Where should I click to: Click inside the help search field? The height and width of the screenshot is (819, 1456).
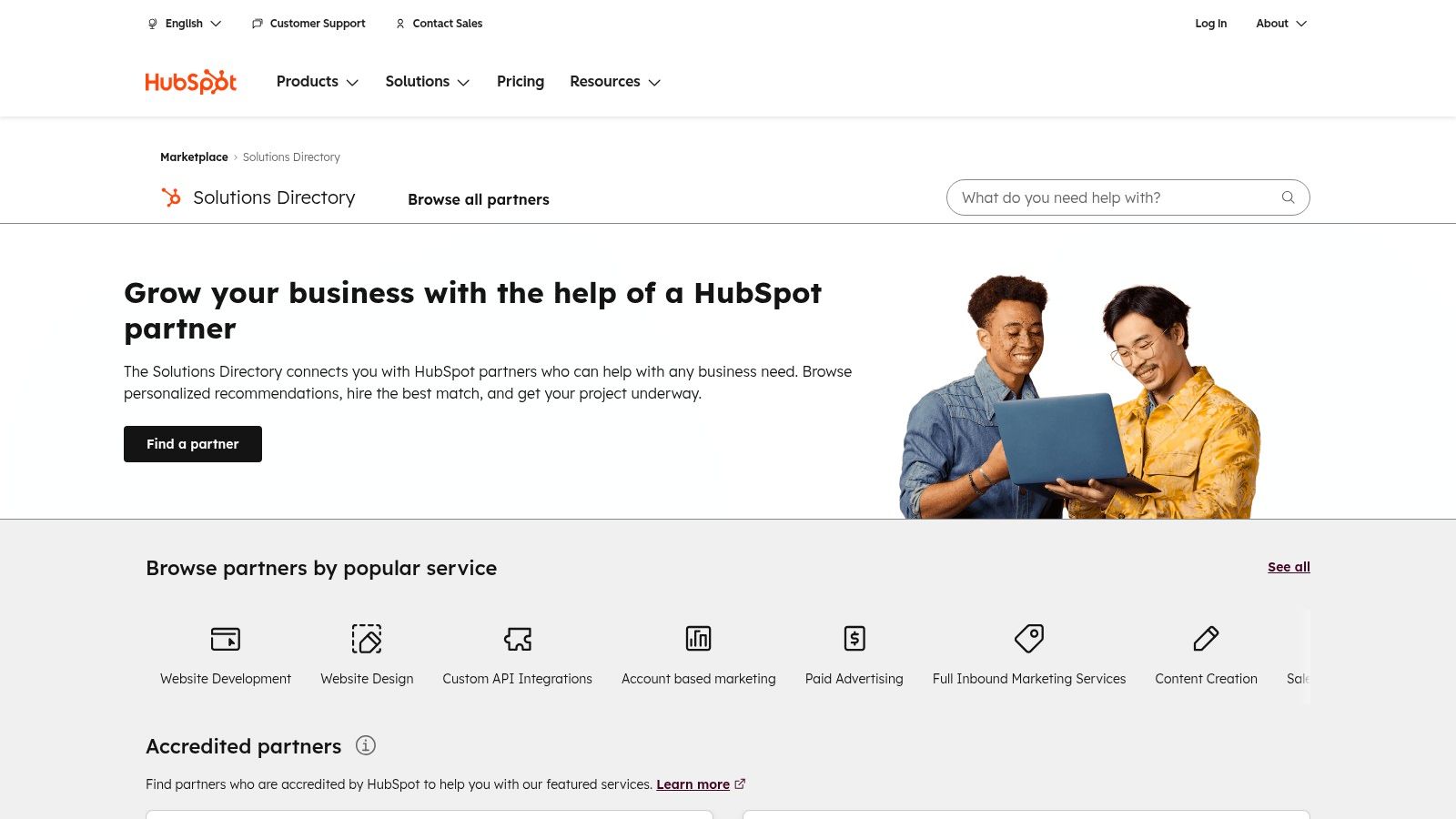1092,197
